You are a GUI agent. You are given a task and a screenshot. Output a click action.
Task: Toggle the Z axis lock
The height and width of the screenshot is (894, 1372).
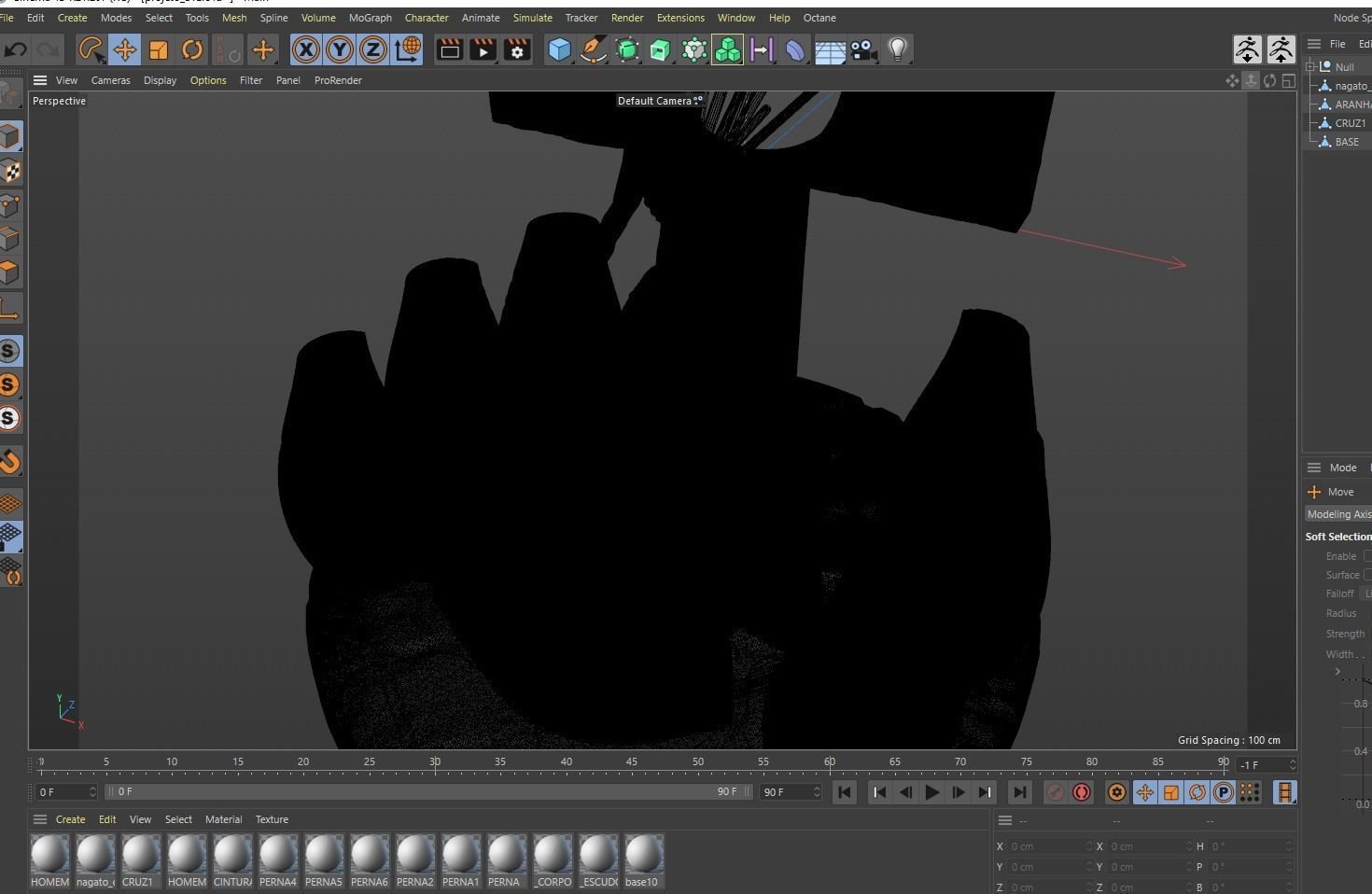[x=372, y=49]
